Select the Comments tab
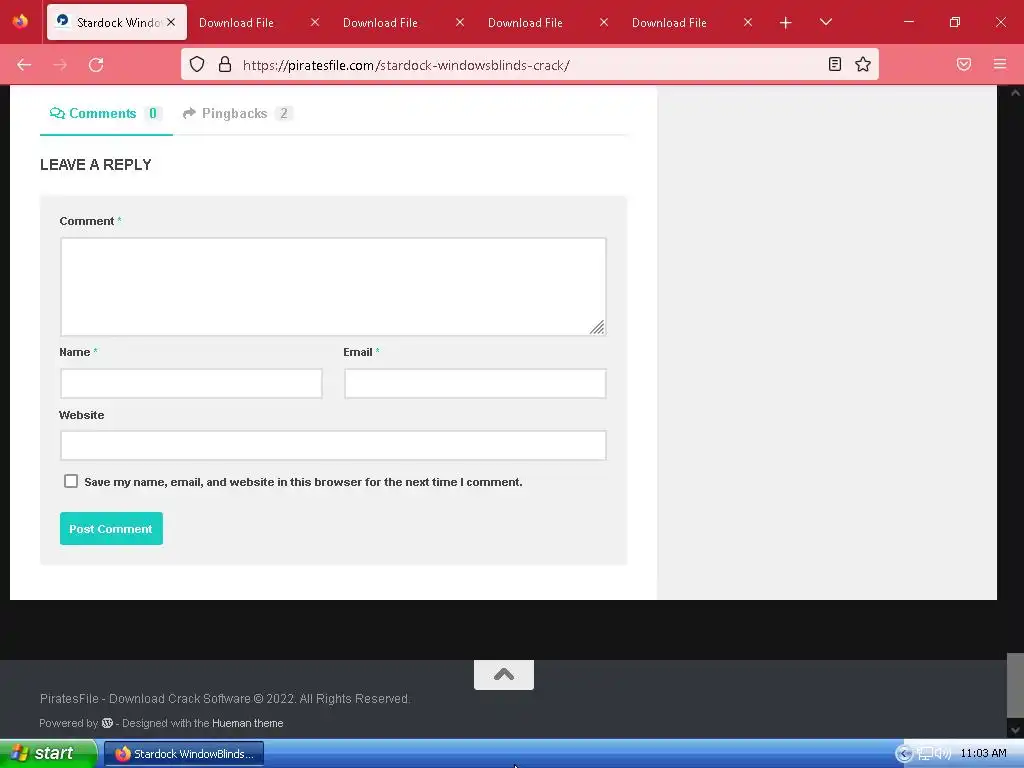 point(106,114)
